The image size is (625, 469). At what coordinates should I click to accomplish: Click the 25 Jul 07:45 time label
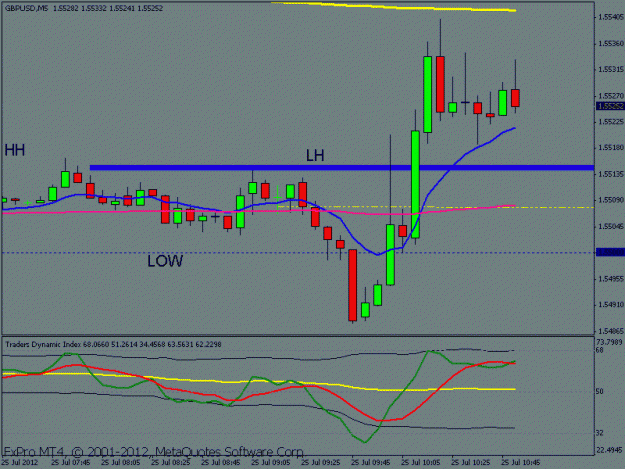coord(71,463)
